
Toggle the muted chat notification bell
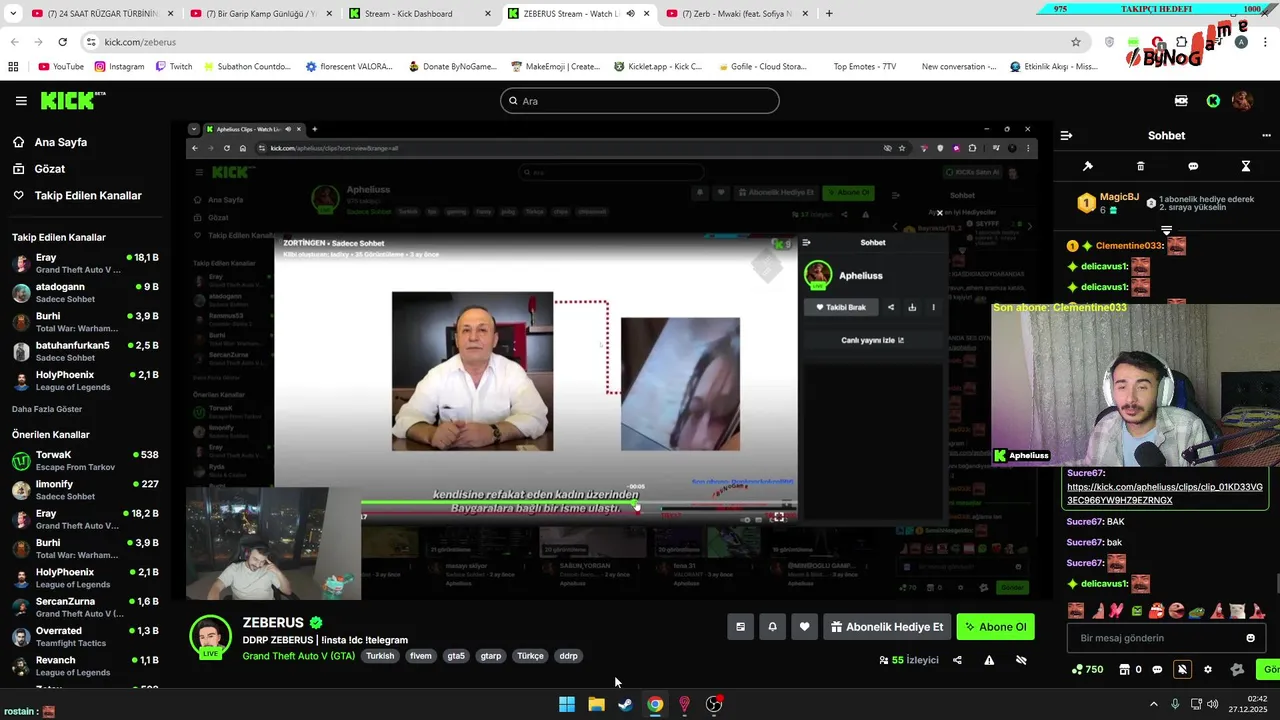[1182, 669]
